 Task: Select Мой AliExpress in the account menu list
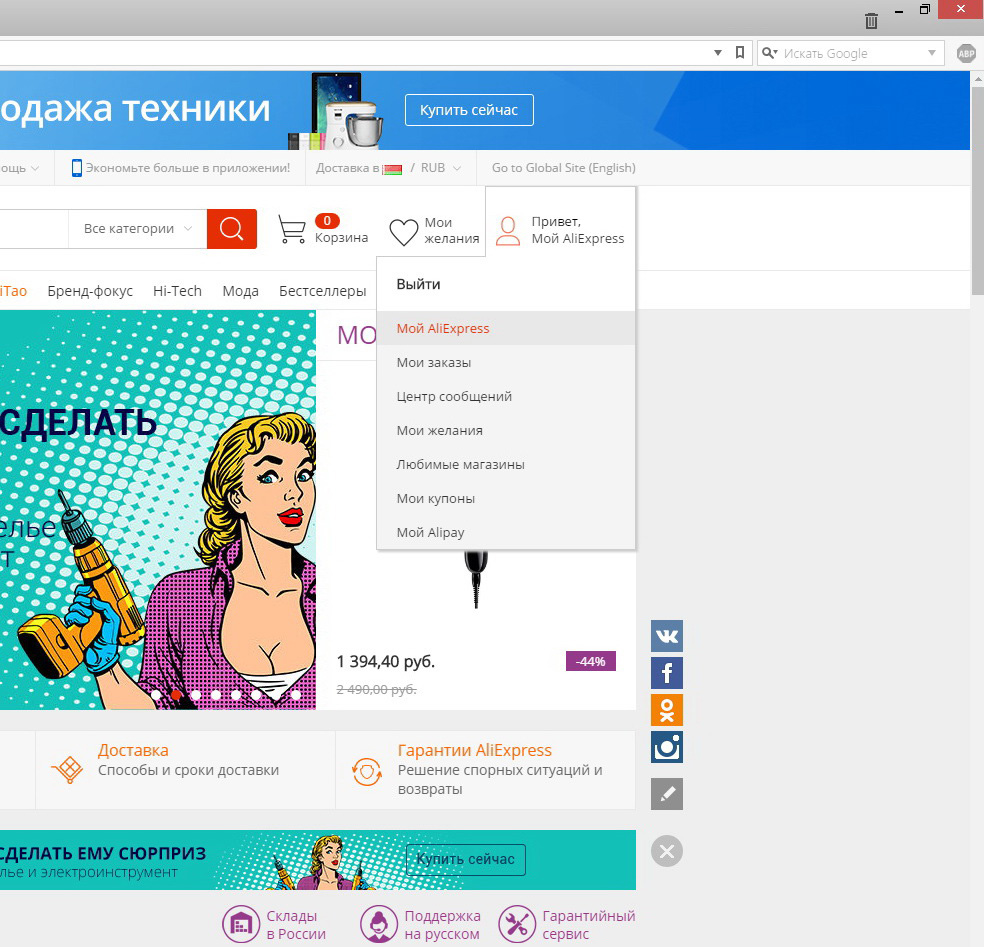(506, 328)
